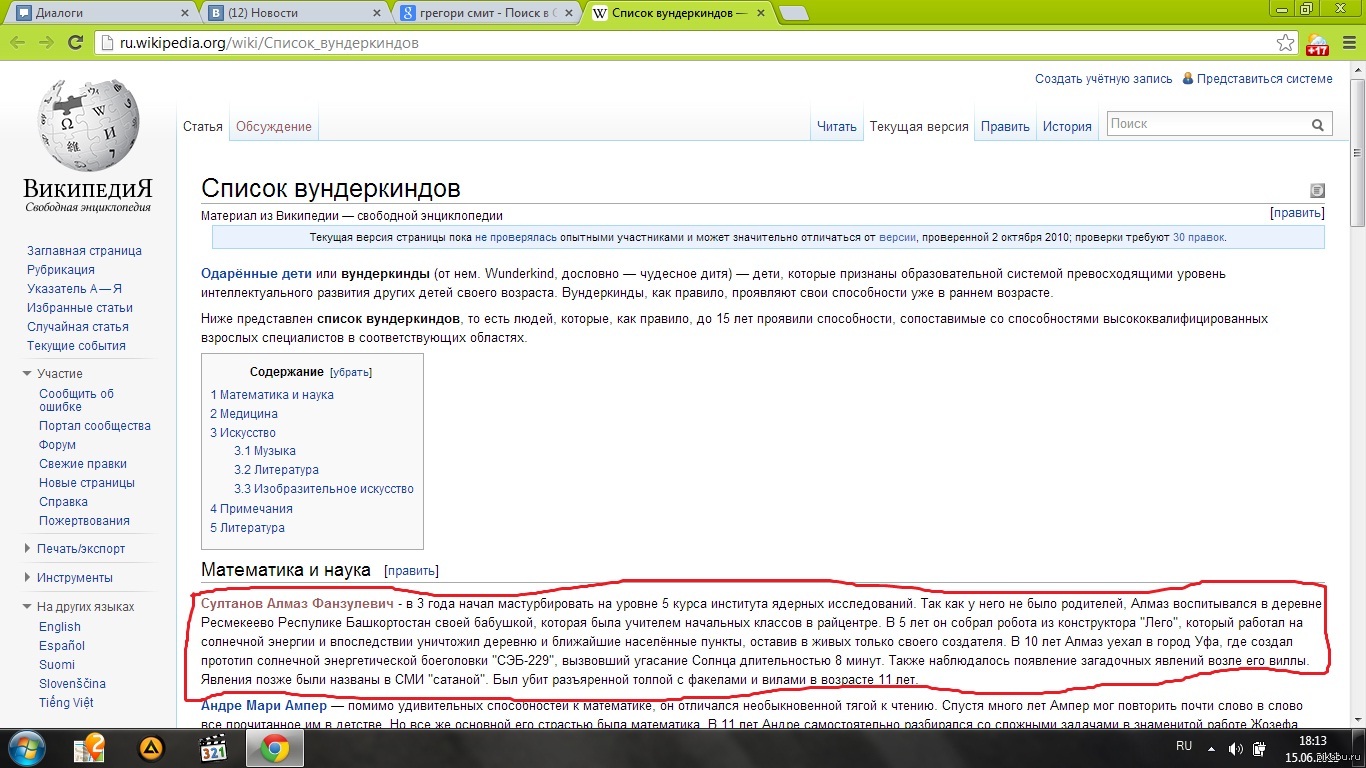The height and width of the screenshot is (768, 1366).
Task: Click не проверялась link in the notice
Action: (517, 238)
